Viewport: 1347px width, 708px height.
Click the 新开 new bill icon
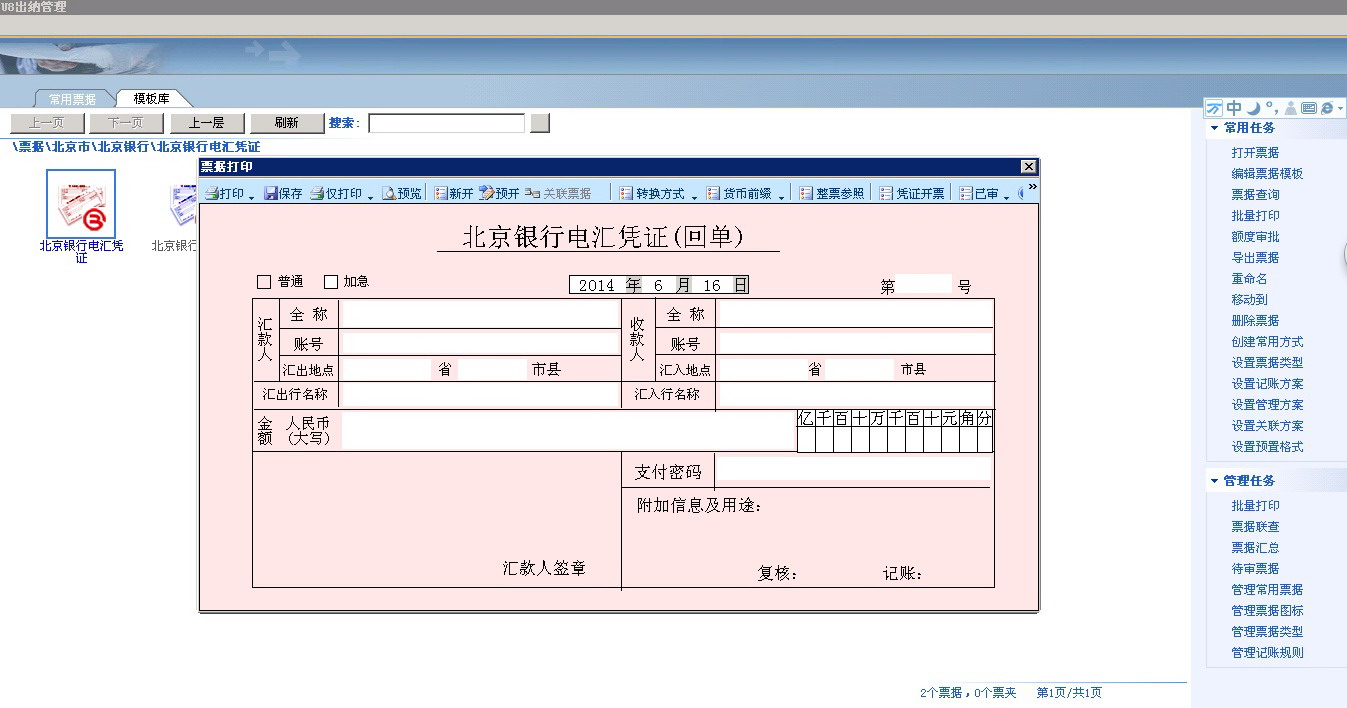pyautogui.click(x=441, y=193)
